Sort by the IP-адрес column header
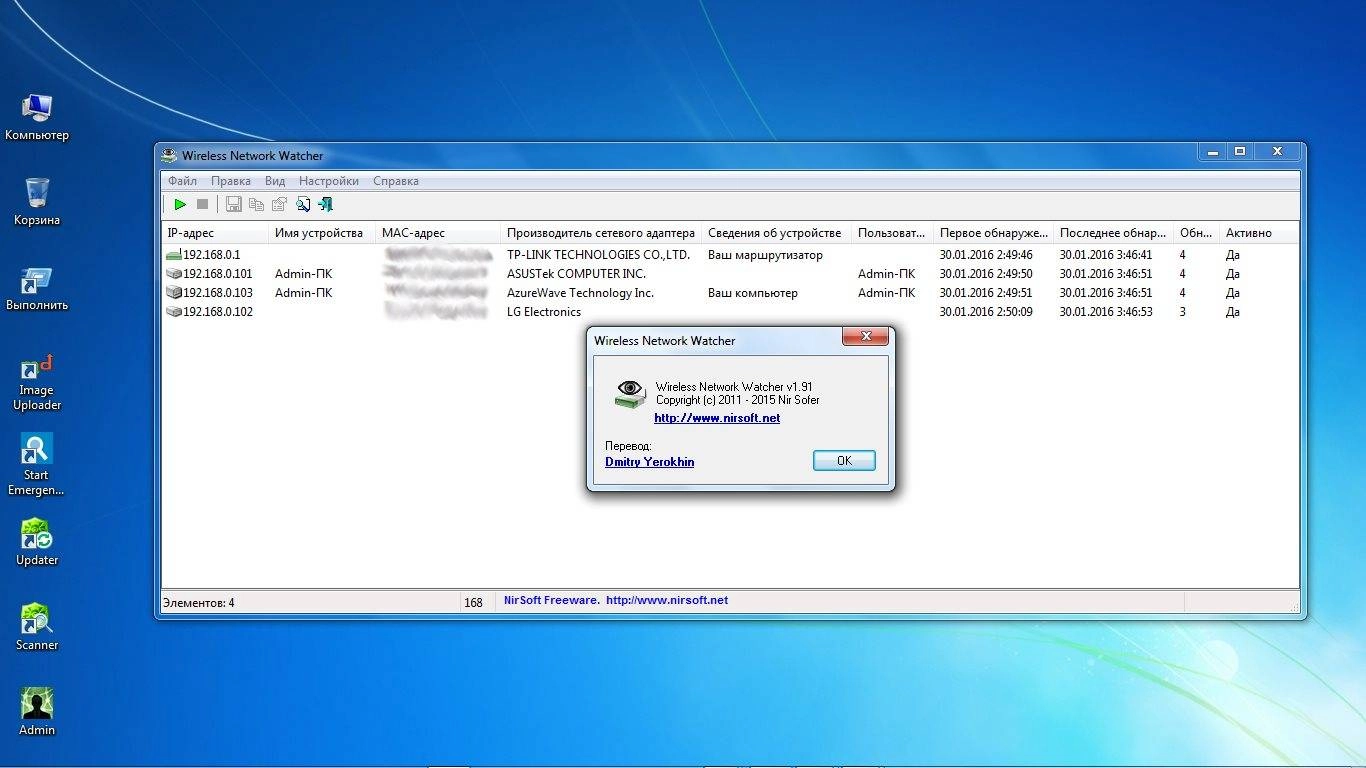The width and height of the screenshot is (1366, 768). [215, 233]
